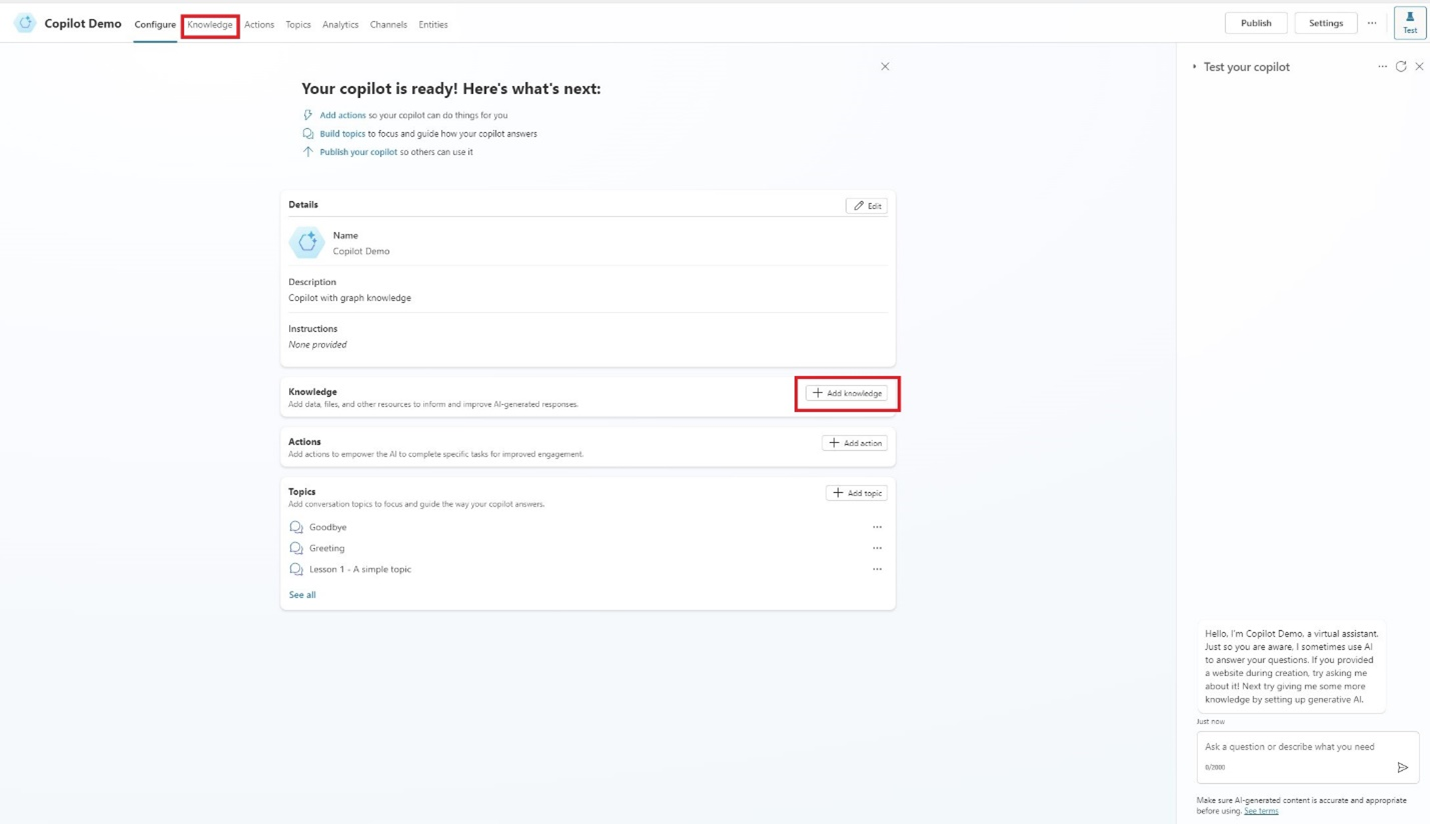The height and width of the screenshot is (824, 1430).
Task: Open the See terms link
Action: 1261,811
